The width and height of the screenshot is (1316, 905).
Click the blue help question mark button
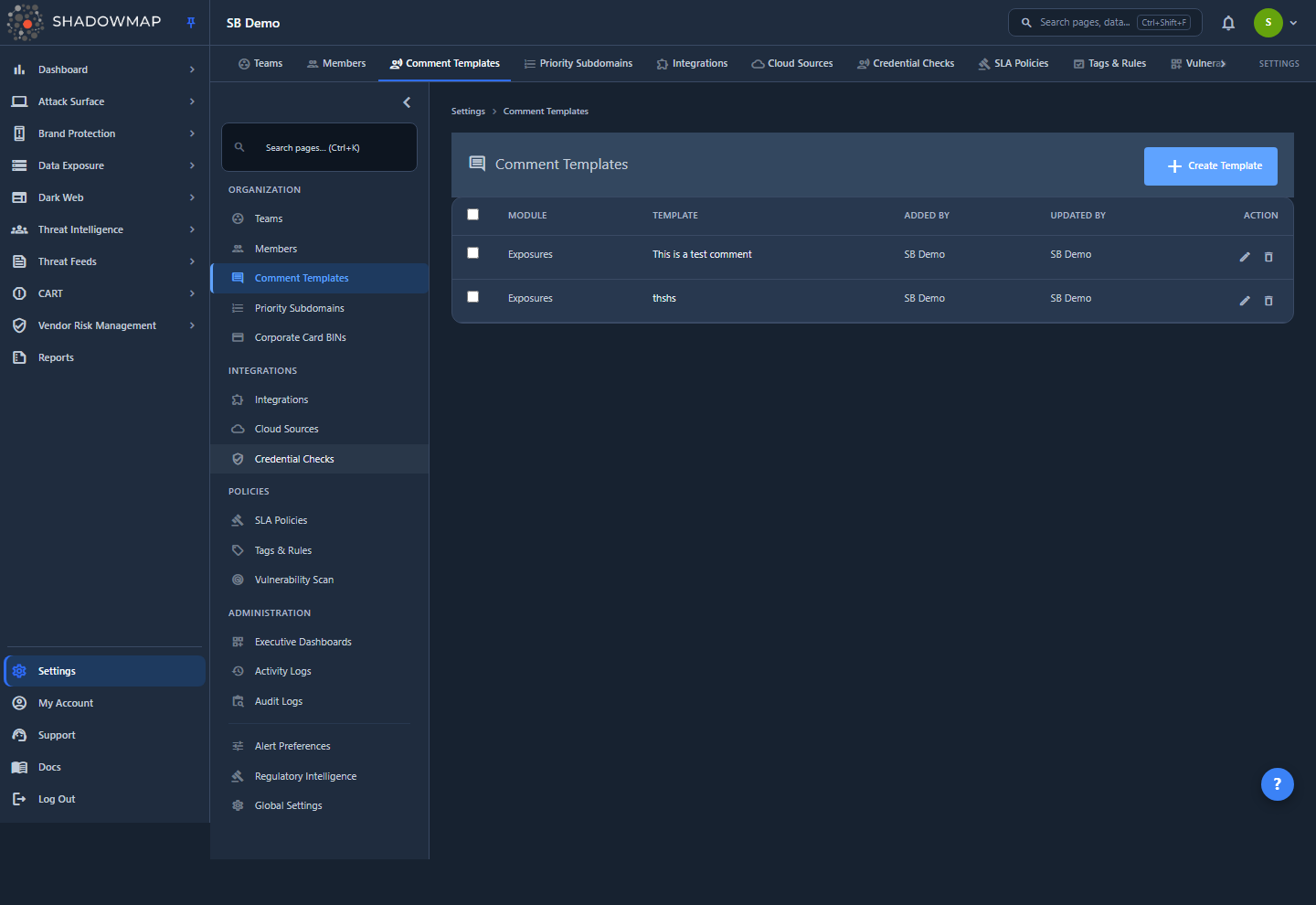tap(1277, 783)
